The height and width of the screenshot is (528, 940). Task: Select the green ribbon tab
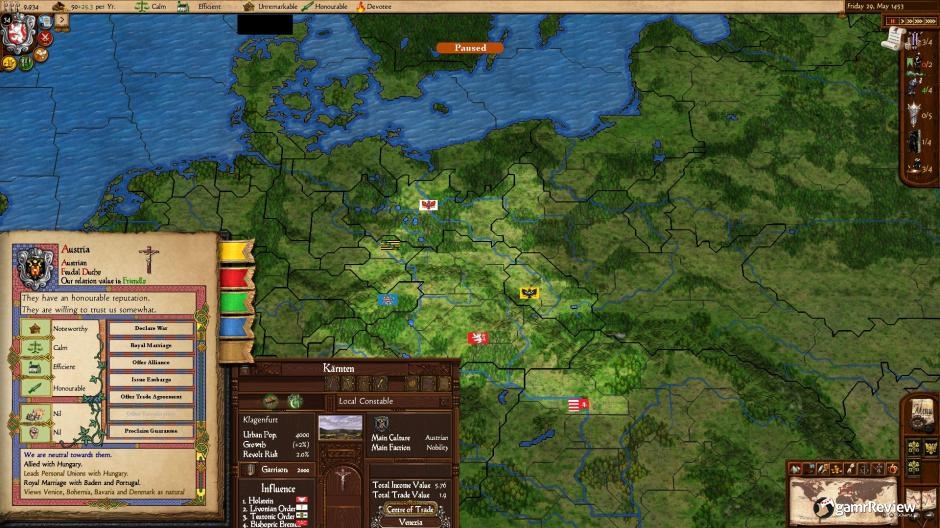point(236,302)
